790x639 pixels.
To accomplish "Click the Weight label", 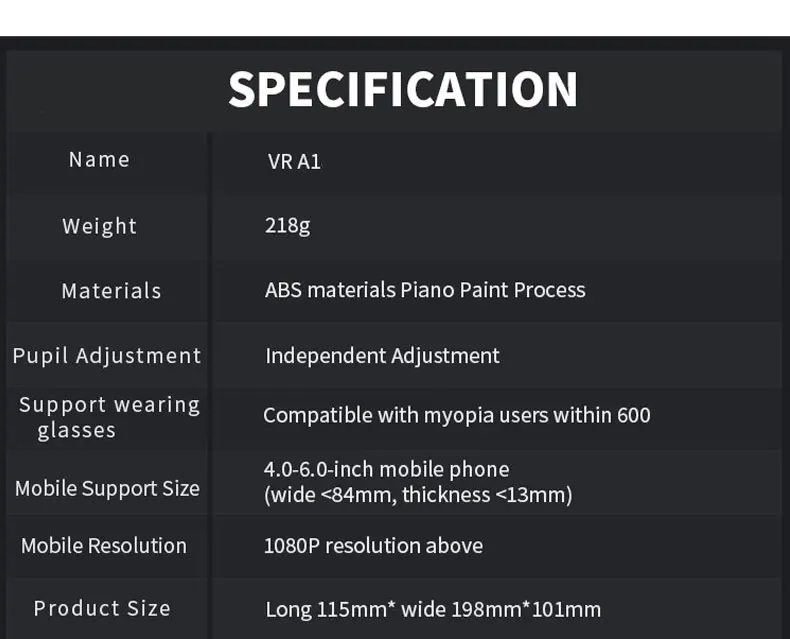I will pos(99,226).
